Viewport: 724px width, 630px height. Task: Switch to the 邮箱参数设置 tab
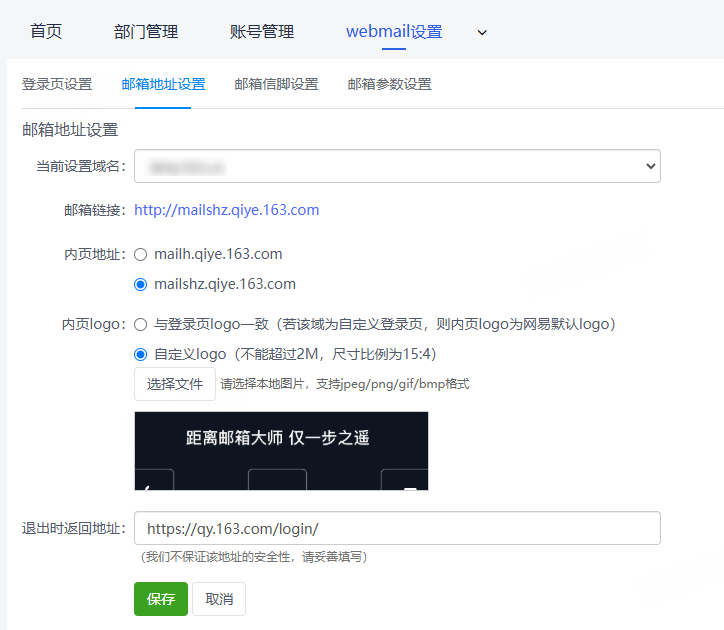pyautogui.click(x=390, y=84)
